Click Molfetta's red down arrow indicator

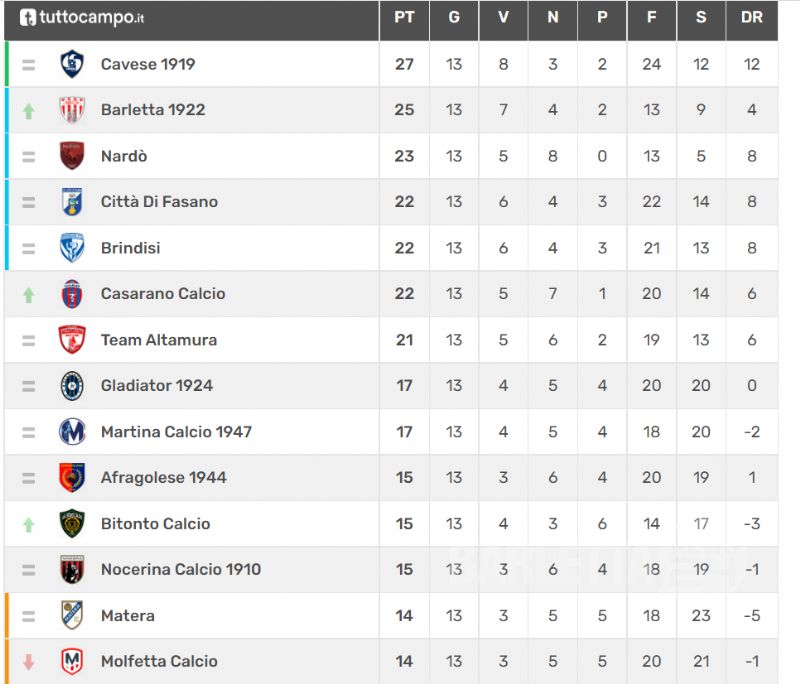[29, 662]
